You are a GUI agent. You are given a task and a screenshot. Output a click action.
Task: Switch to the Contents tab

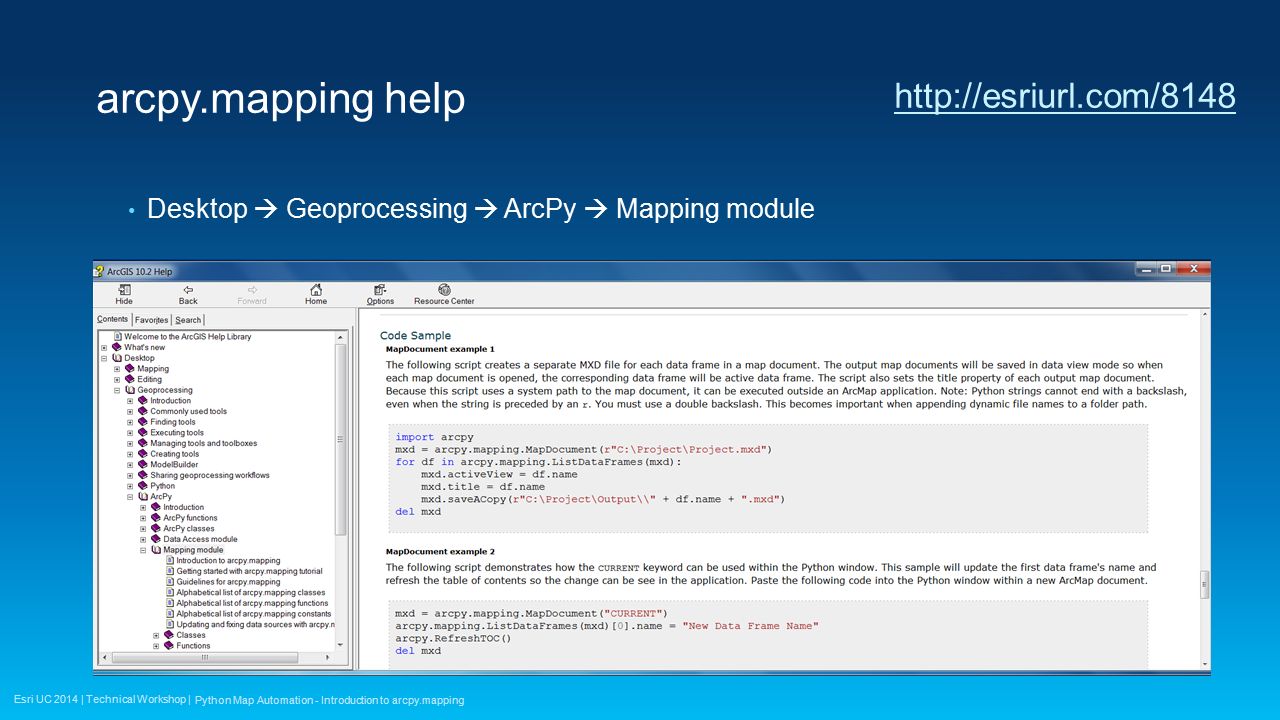coord(113,319)
